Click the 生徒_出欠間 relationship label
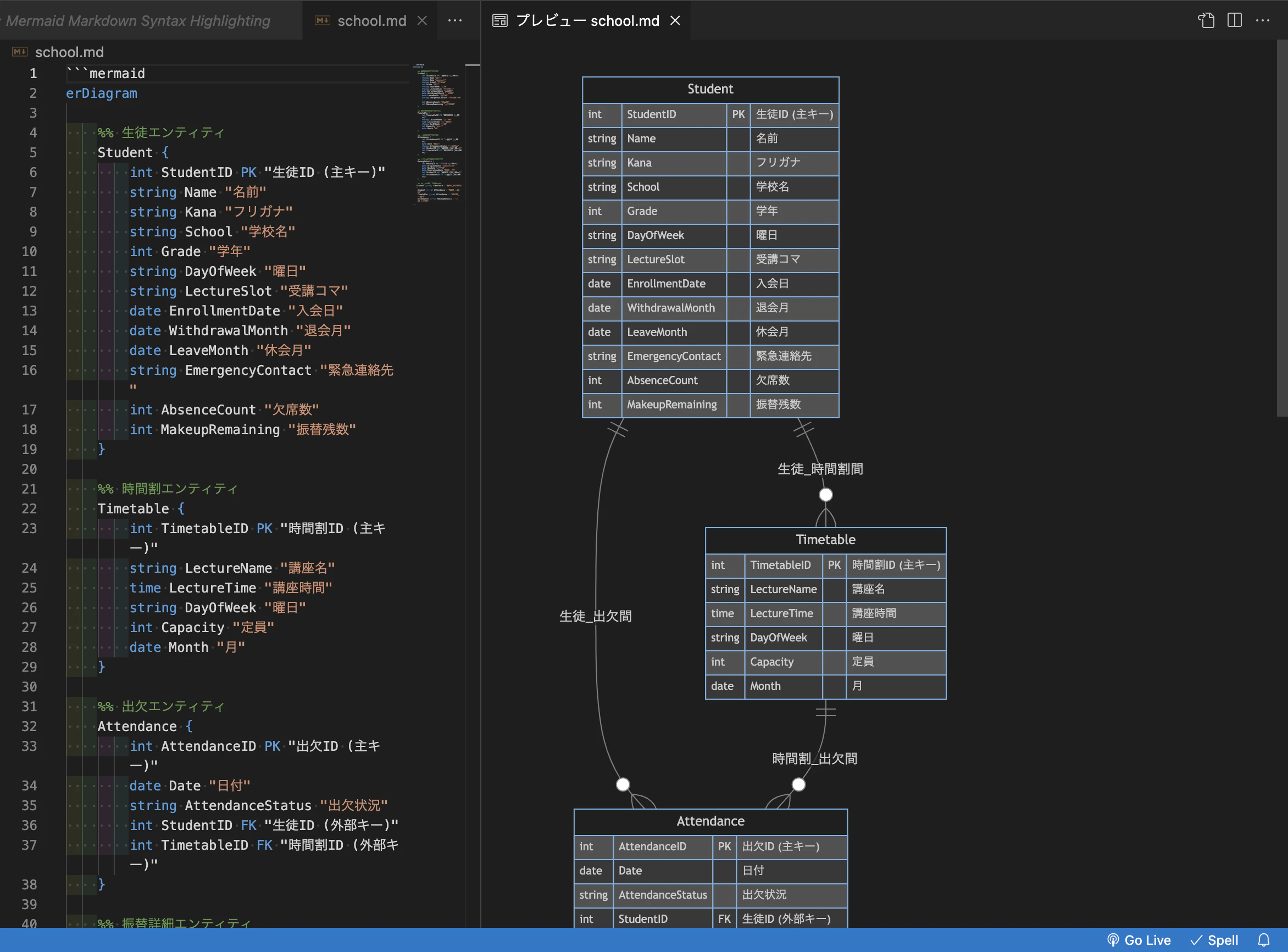The height and width of the screenshot is (952, 1288). [x=596, y=617]
